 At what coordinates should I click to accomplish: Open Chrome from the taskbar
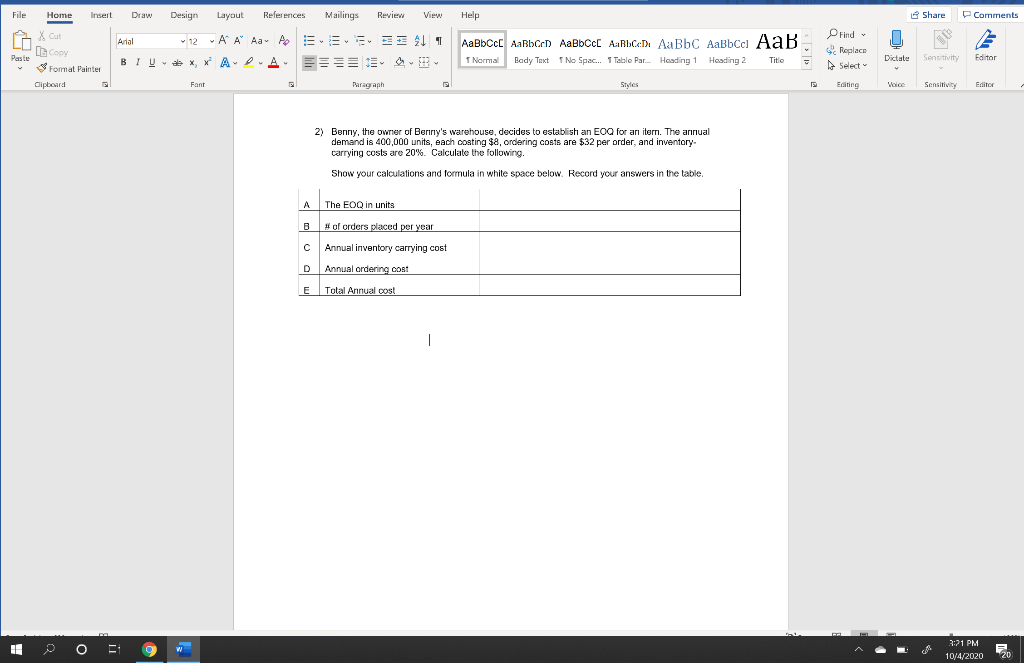click(x=149, y=649)
